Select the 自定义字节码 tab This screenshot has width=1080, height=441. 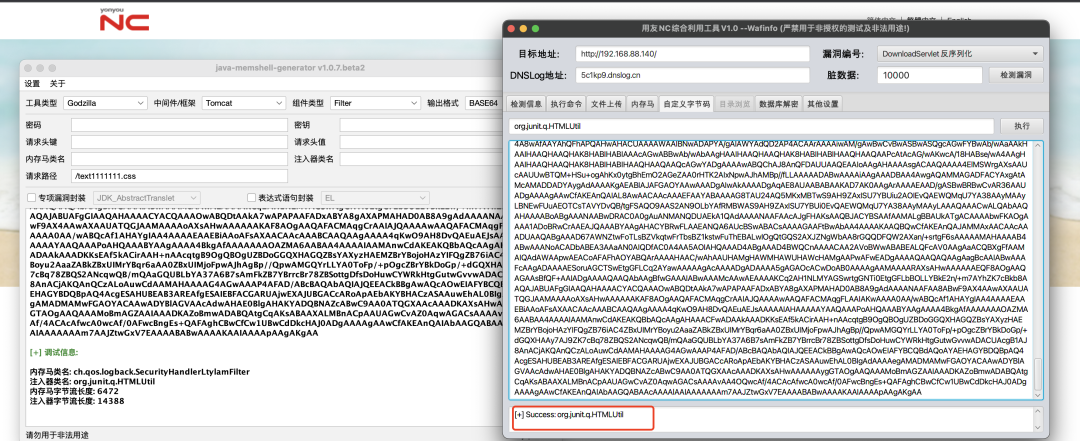(x=686, y=104)
